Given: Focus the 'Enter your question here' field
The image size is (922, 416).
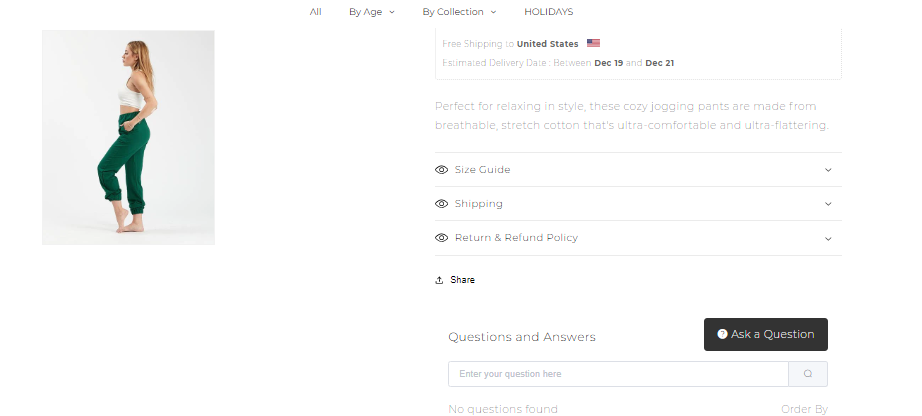Looking at the screenshot, I should coord(618,374).
